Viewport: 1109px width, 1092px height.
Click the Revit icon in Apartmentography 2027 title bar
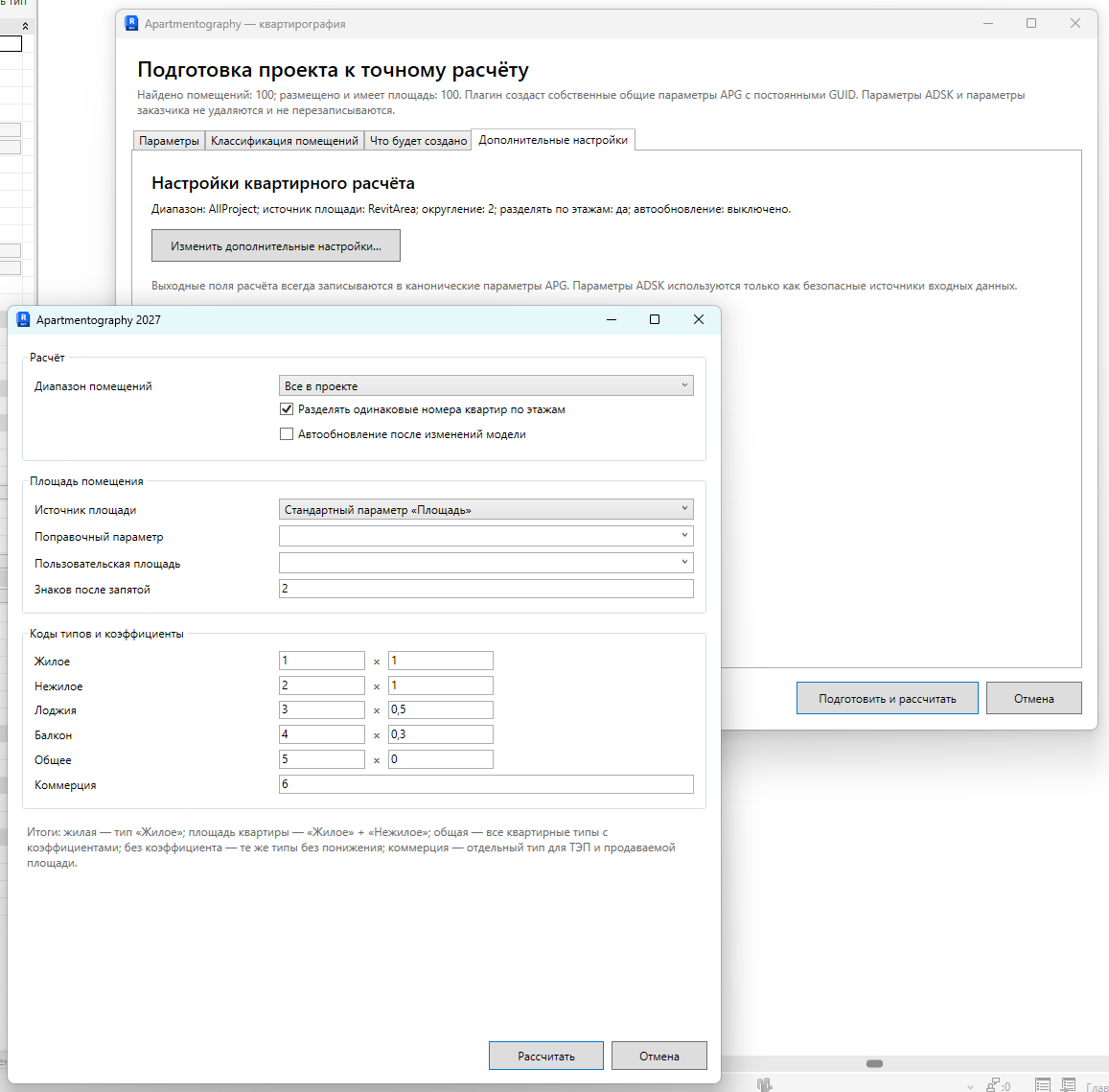coord(23,319)
